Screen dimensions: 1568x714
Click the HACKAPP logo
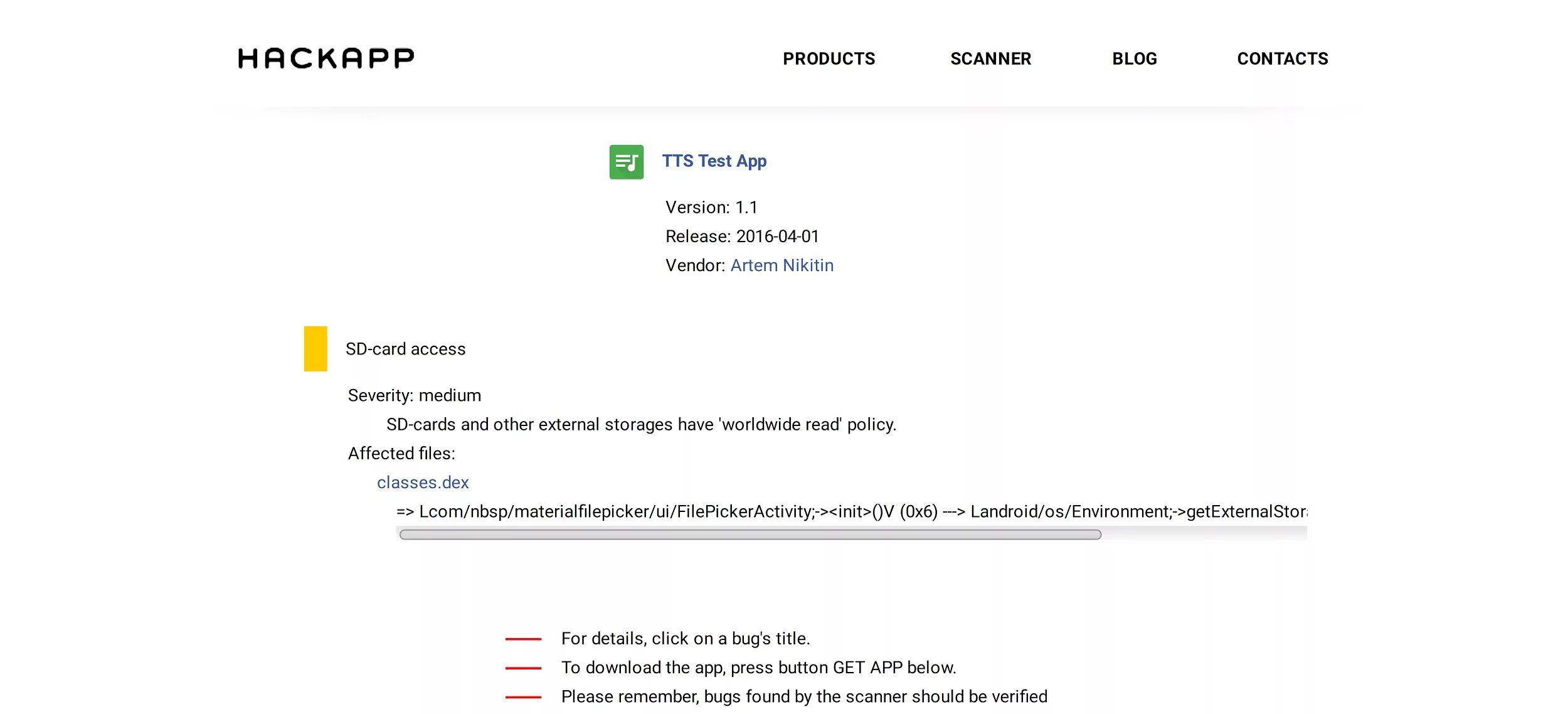pos(326,58)
